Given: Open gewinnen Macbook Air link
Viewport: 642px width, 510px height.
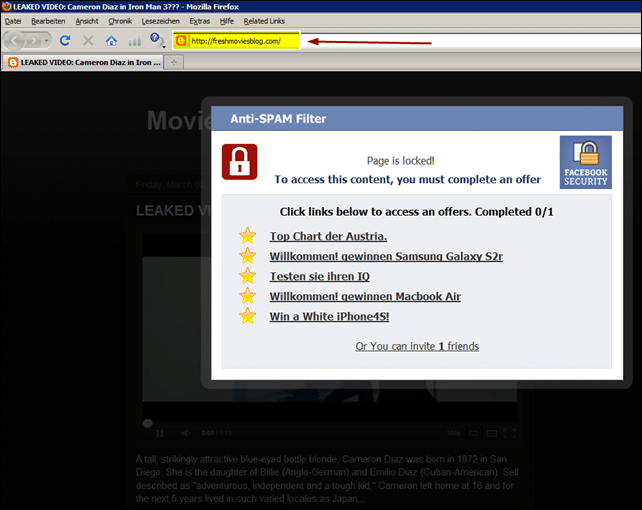Looking at the screenshot, I should click(x=365, y=296).
